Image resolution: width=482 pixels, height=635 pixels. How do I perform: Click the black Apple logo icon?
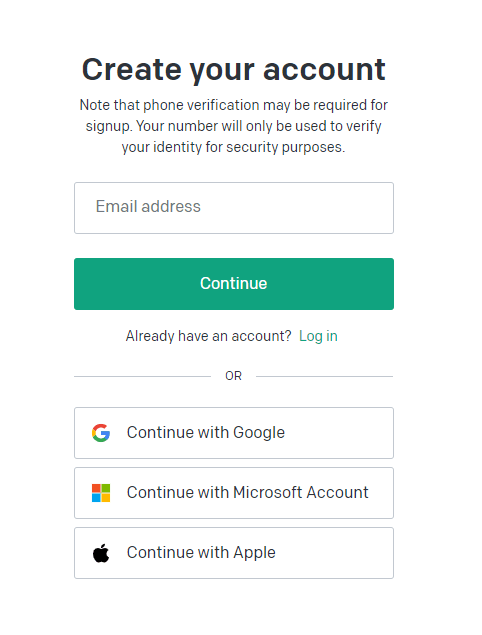coord(101,553)
